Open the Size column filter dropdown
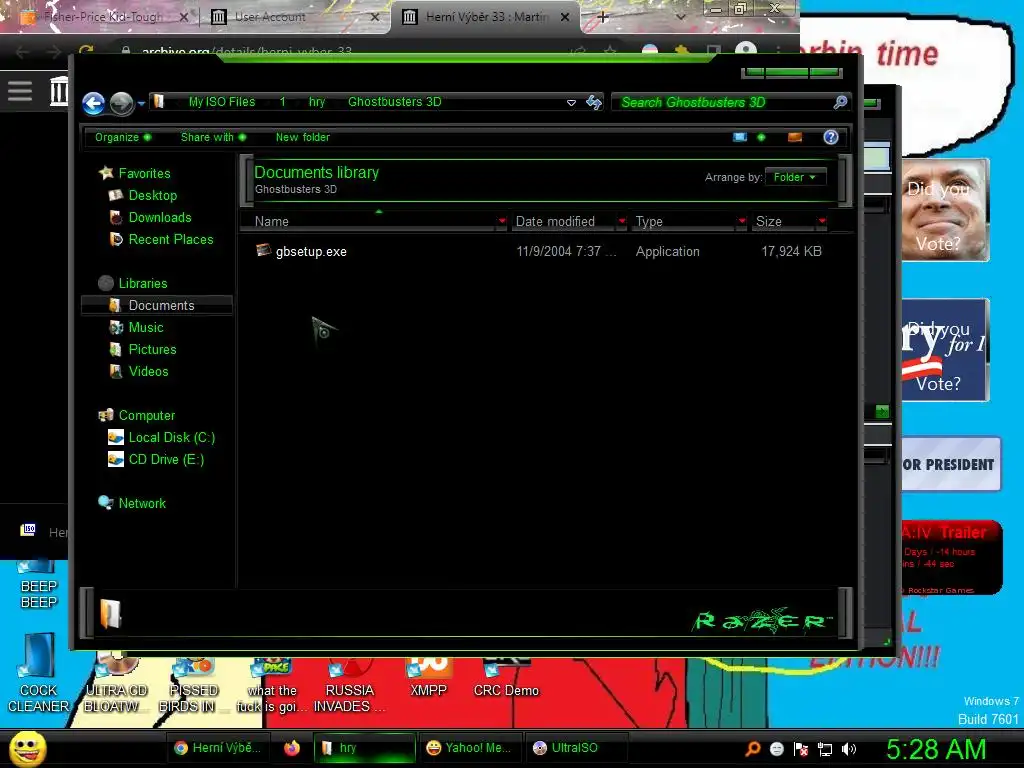The image size is (1024, 768). point(822,221)
